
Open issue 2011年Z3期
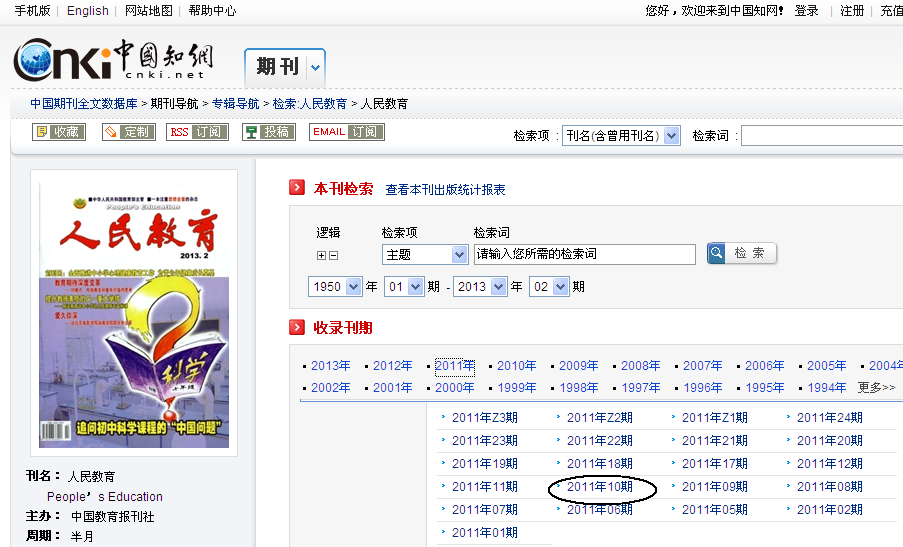(484, 417)
